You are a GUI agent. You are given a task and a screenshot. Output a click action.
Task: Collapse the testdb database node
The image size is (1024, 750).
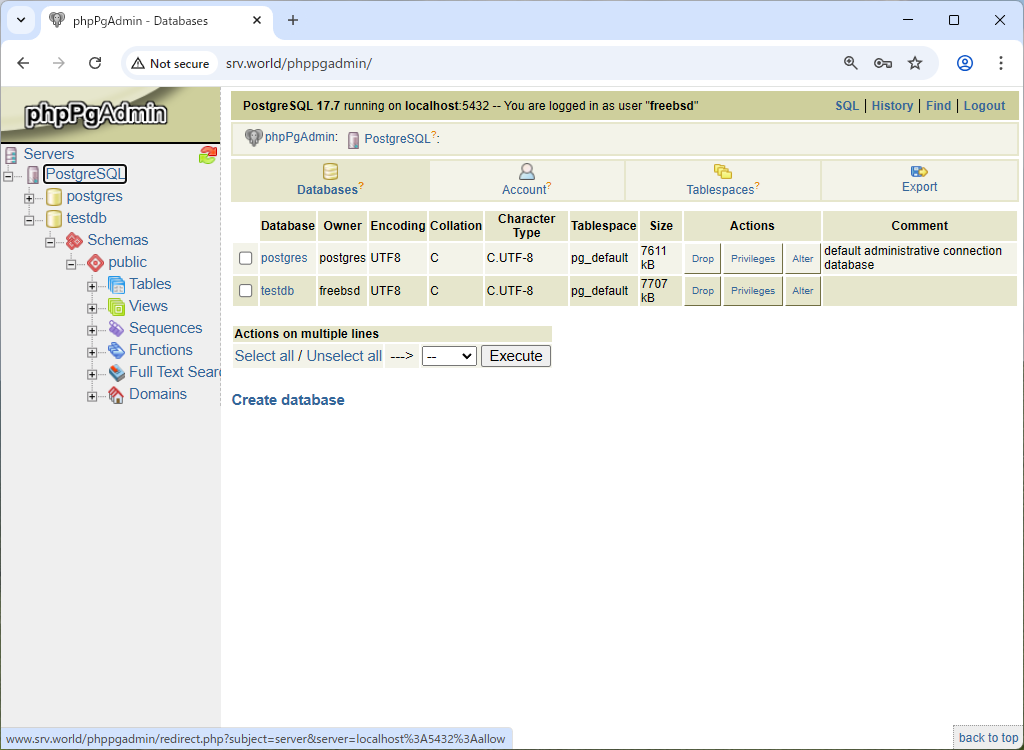(29, 220)
